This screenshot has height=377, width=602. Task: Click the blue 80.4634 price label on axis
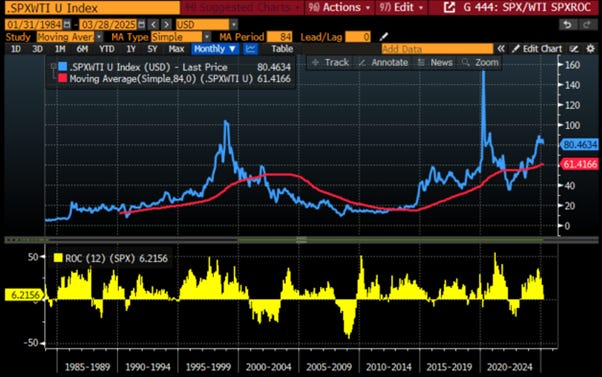coord(580,144)
